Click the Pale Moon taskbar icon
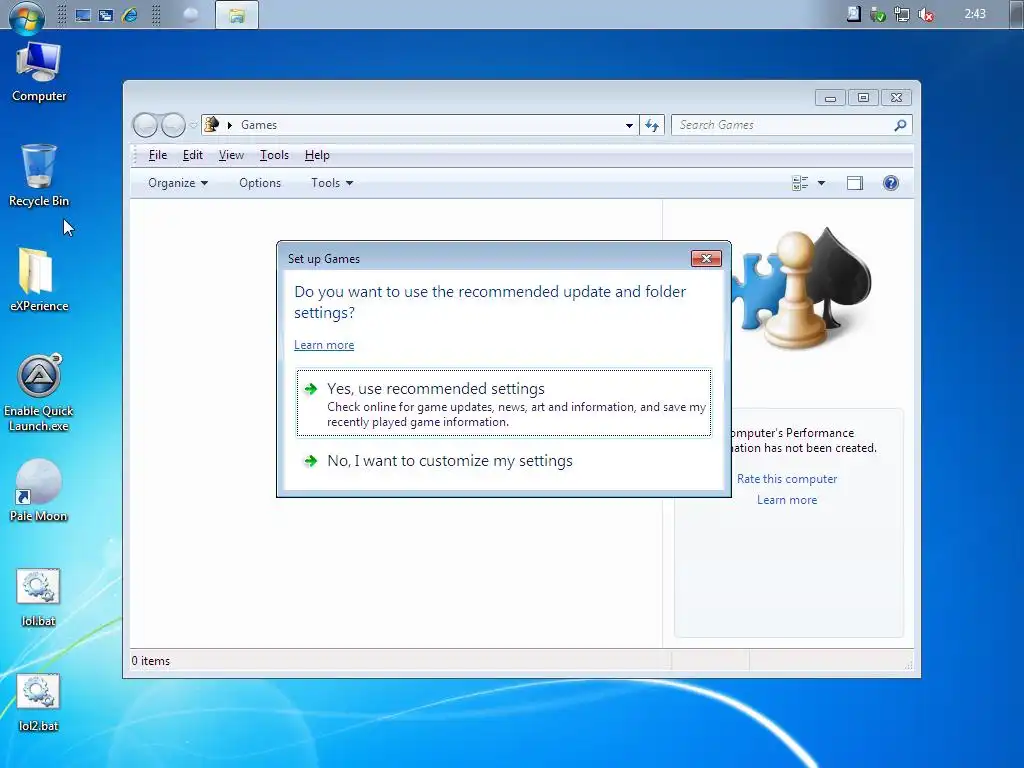Image resolution: width=1024 pixels, height=768 pixels. pyautogui.click(x=191, y=15)
